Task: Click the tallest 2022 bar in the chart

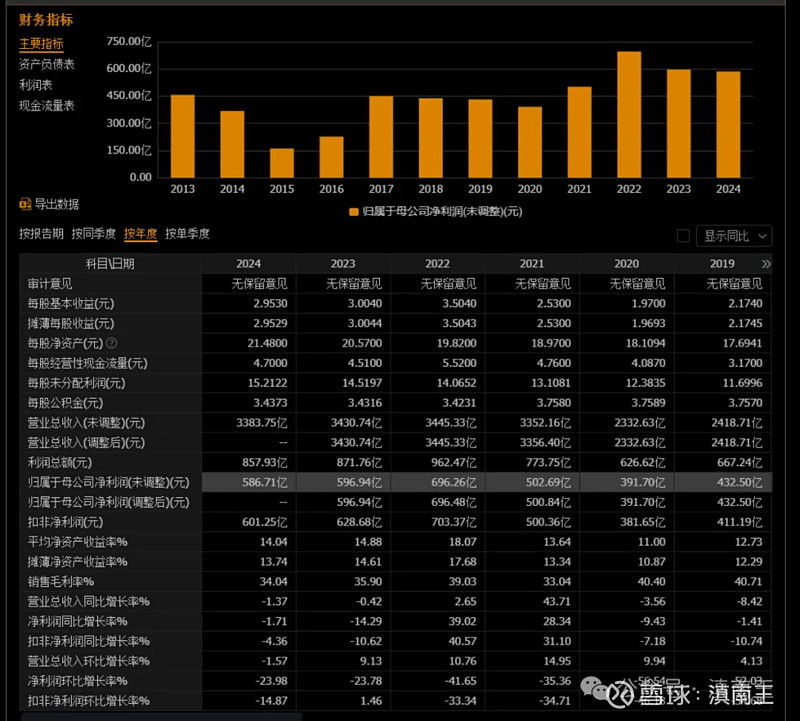Action: coord(629,113)
